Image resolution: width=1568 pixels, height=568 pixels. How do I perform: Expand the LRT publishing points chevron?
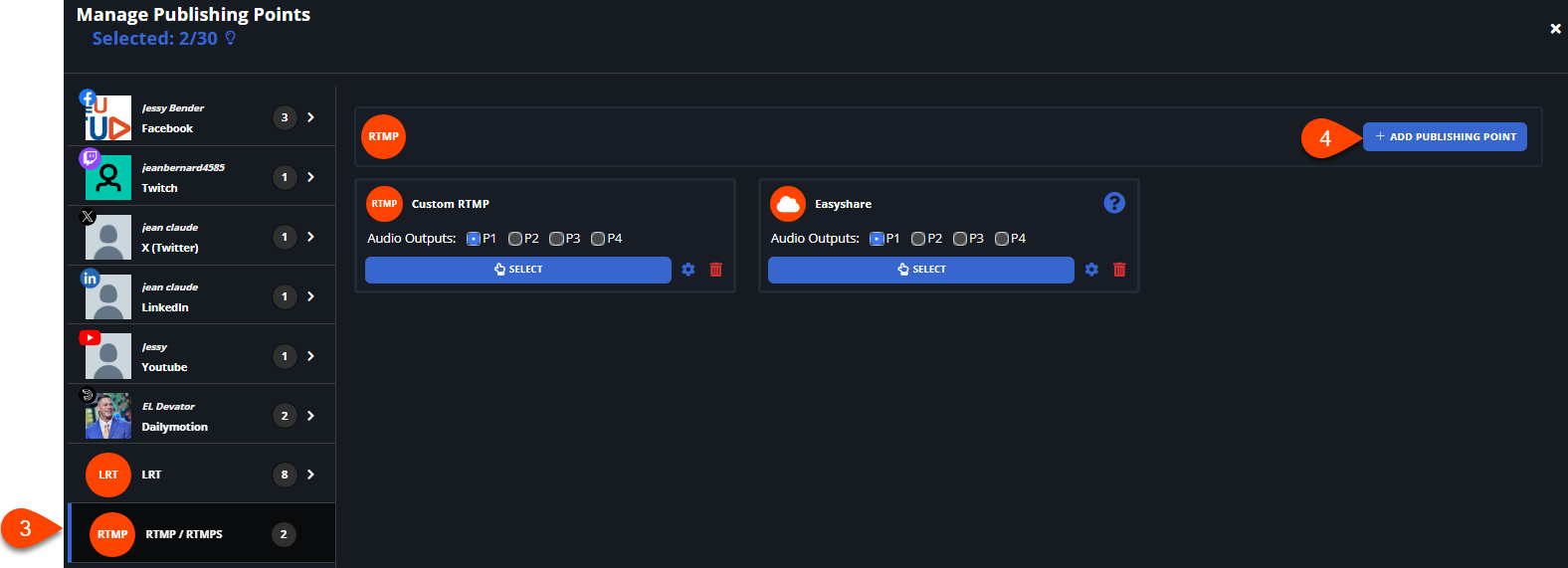(x=311, y=474)
